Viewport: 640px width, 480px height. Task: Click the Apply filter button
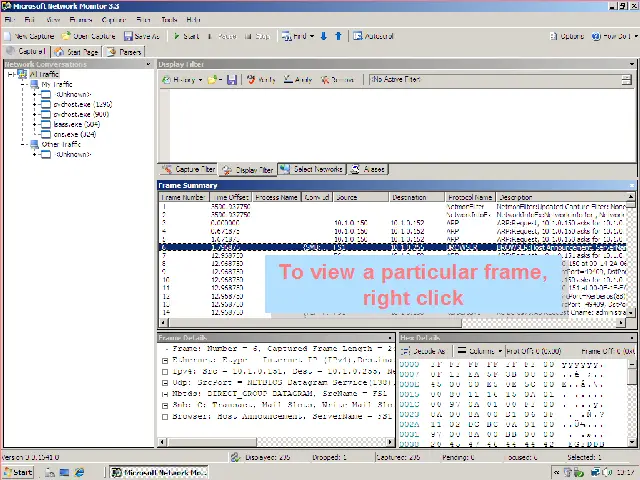coord(298,80)
